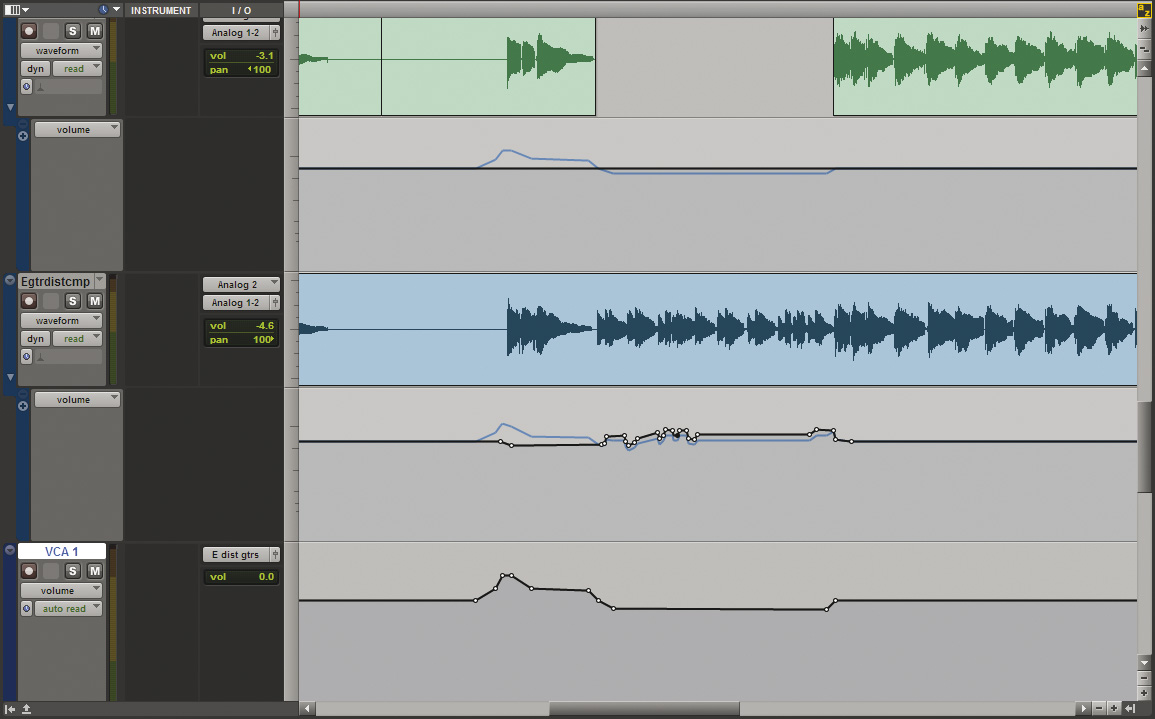Solo the VCA 1 track
This screenshot has width=1155, height=719.
coord(72,571)
